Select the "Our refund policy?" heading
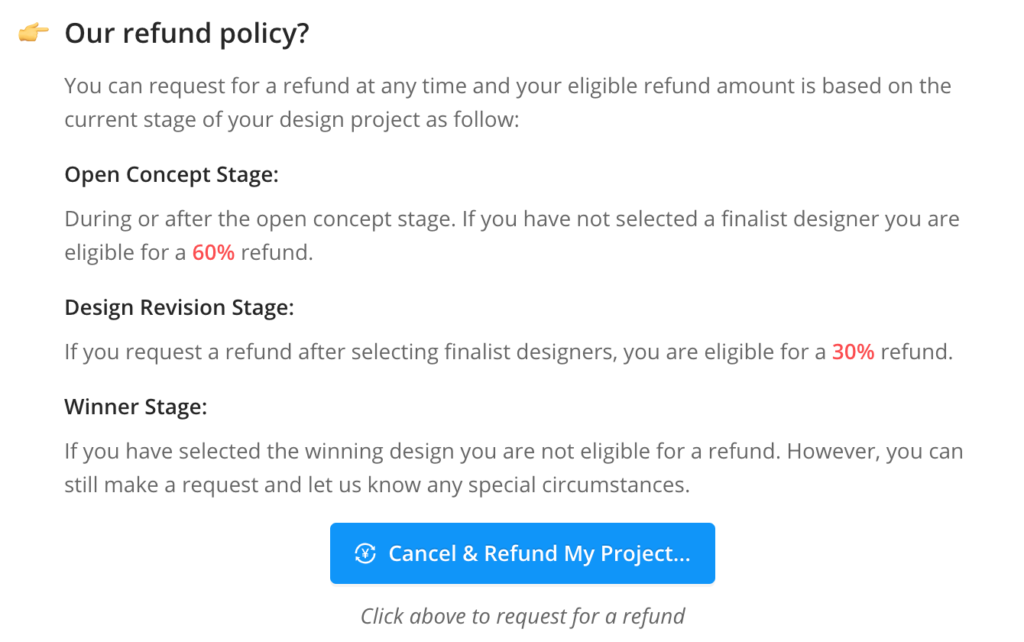Viewport: 1024px width, 642px height. coord(187,33)
